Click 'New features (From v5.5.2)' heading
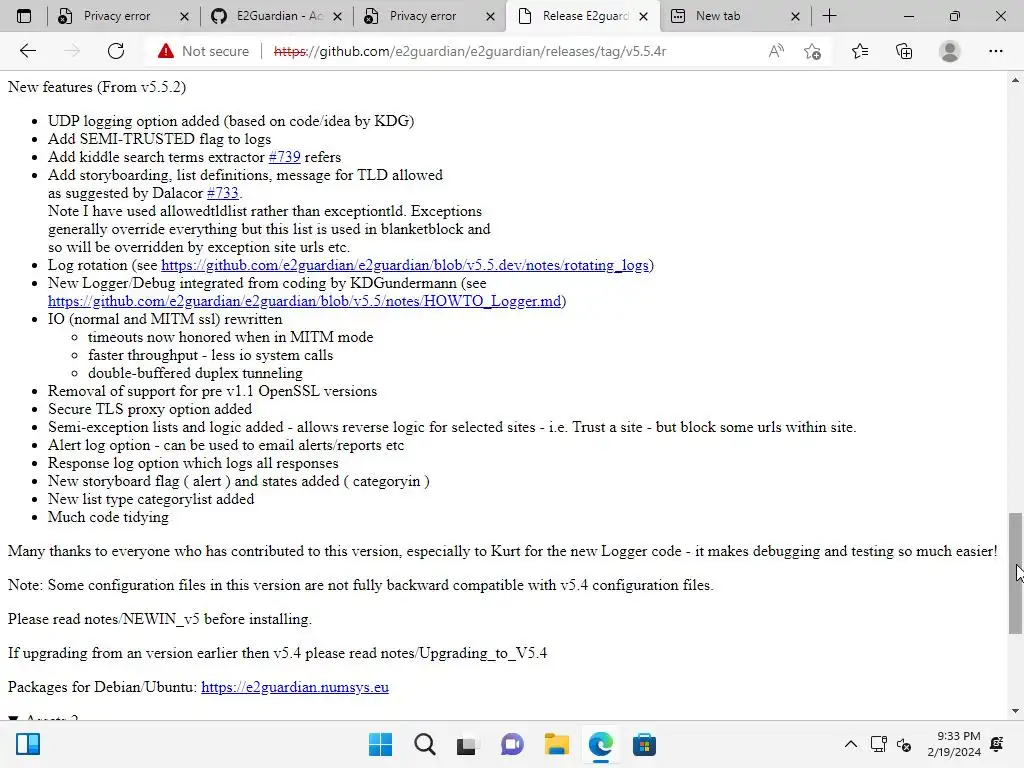1024x768 pixels. (x=97, y=87)
